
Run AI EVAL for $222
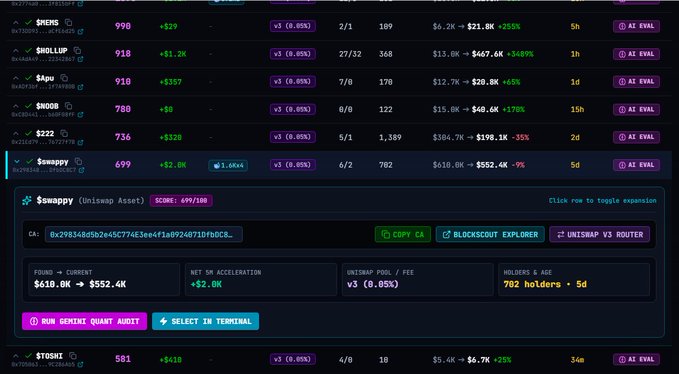(636, 137)
